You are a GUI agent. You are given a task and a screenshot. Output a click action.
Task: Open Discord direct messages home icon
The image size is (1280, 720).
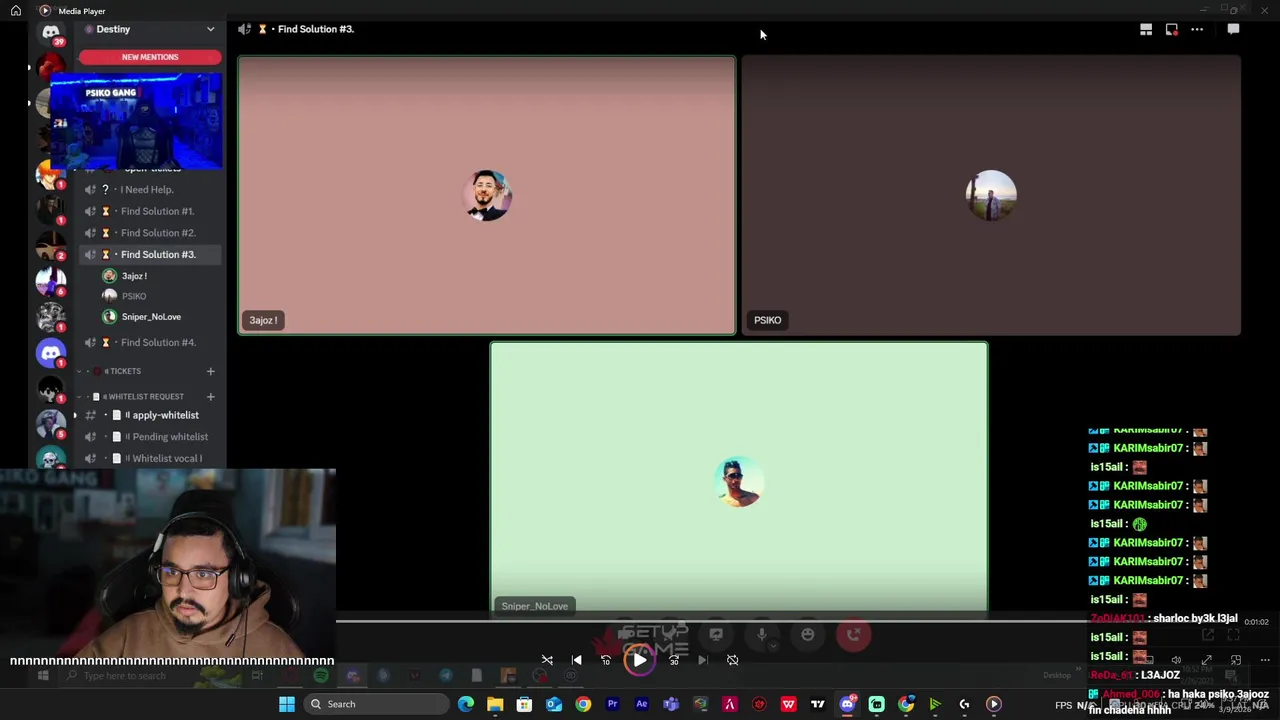pyautogui.click(x=51, y=32)
